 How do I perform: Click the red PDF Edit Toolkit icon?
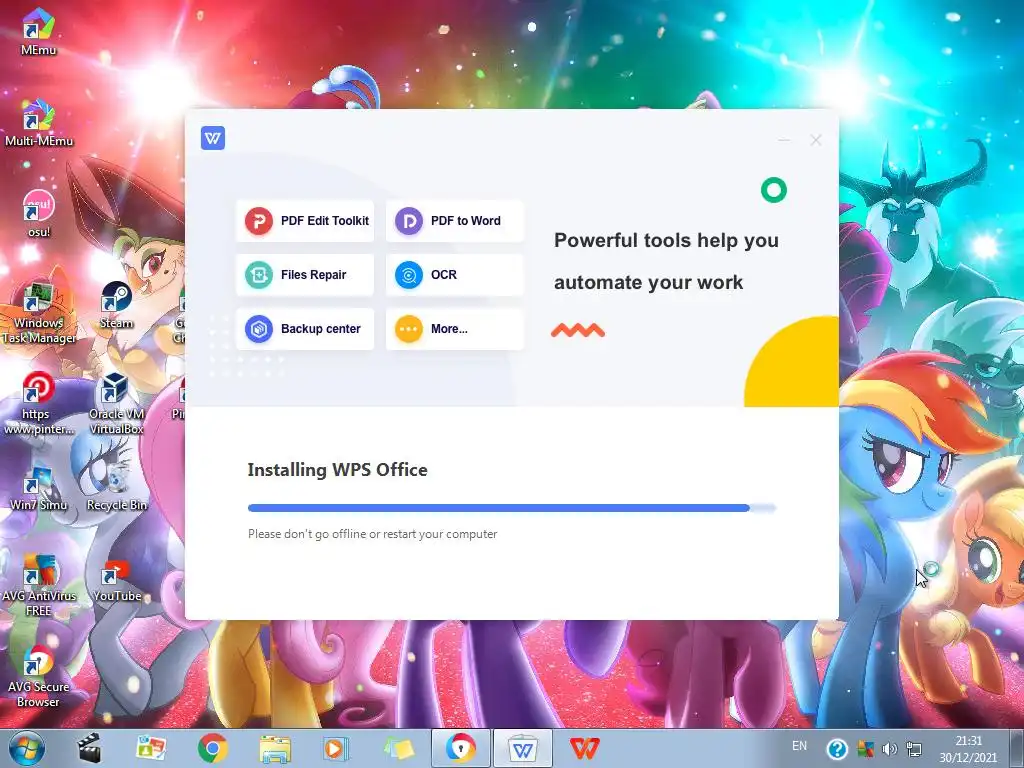[x=259, y=221]
